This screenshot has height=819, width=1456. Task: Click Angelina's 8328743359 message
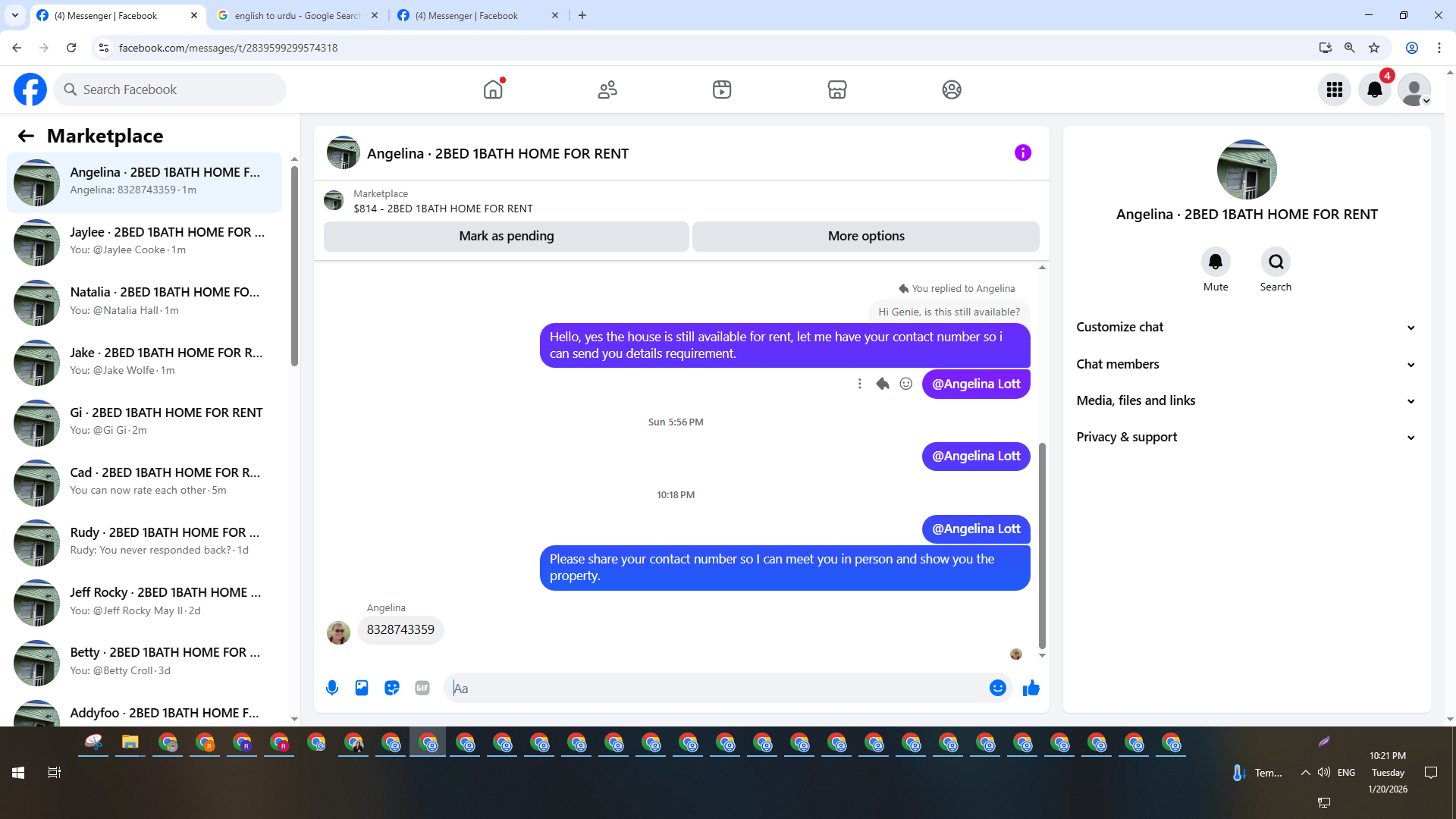tap(400, 629)
